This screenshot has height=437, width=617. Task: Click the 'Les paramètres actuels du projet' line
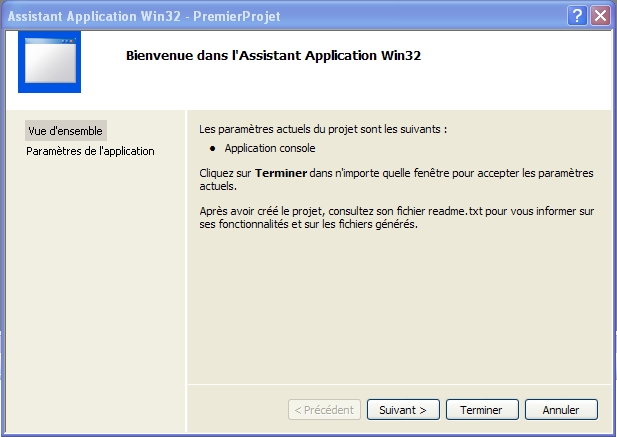(323, 130)
